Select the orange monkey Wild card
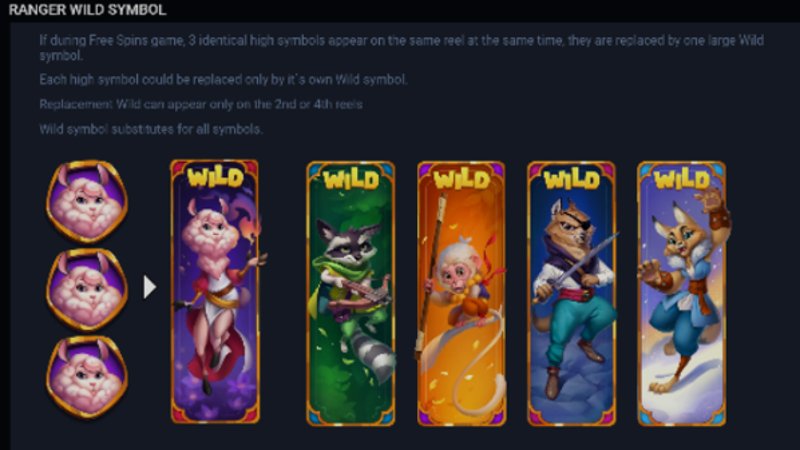800x450 pixels. point(461,293)
